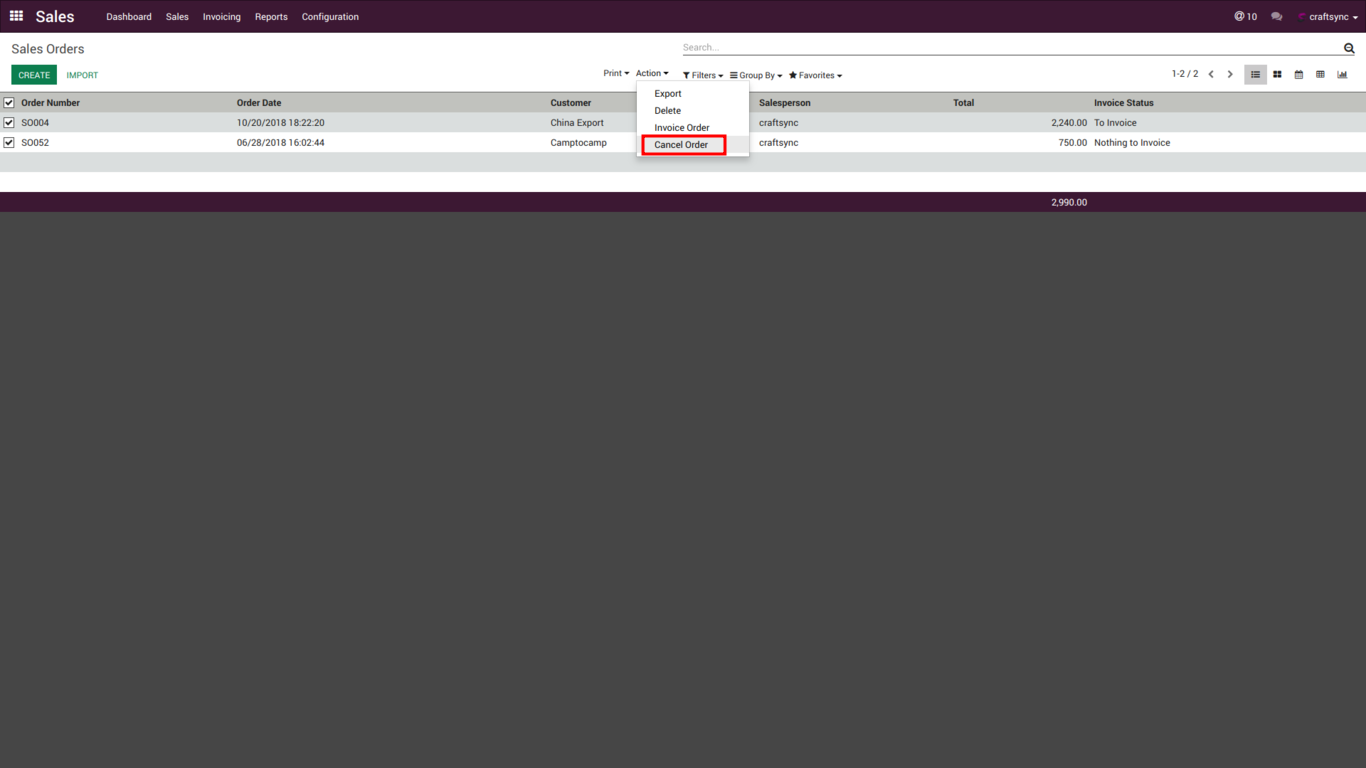The height and width of the screenshot is (768, 1366).
Task: Switch to kanban view
Action: pyautogui.click(x=1277, y=75)
